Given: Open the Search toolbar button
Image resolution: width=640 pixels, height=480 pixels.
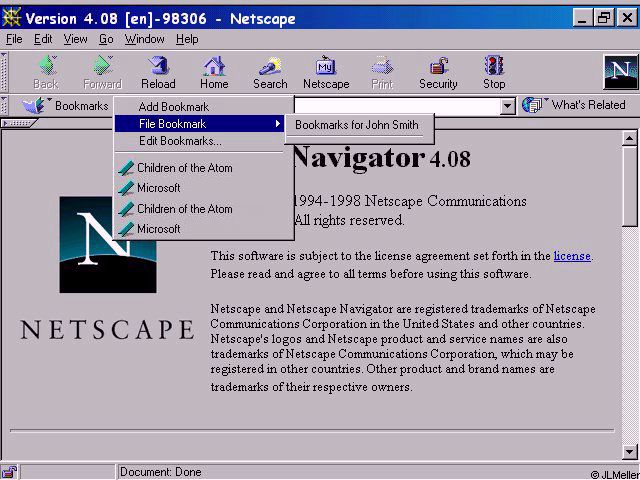Looking at the screenshot, I should point(270,72).
